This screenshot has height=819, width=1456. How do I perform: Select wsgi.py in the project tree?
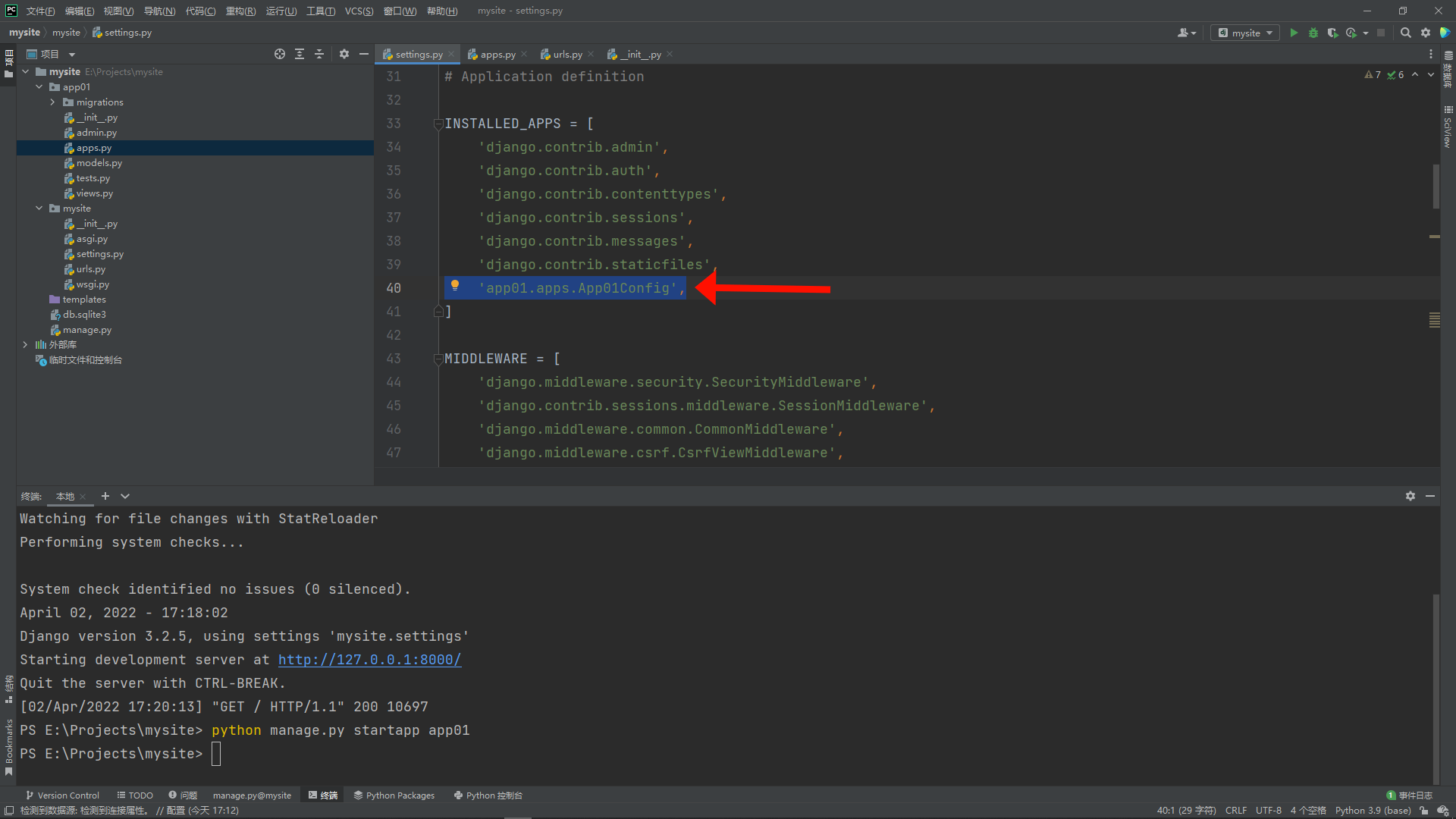point(93,284)
